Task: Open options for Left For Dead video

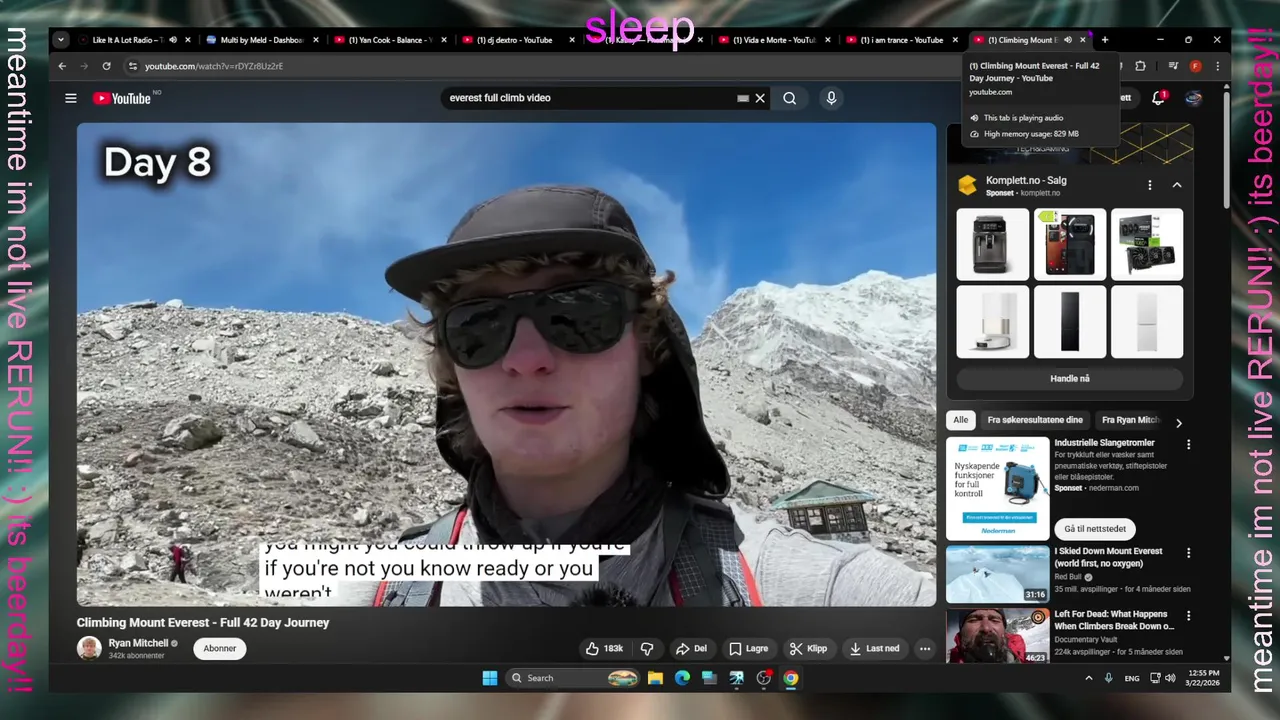Action: [x=1189, y=615]
